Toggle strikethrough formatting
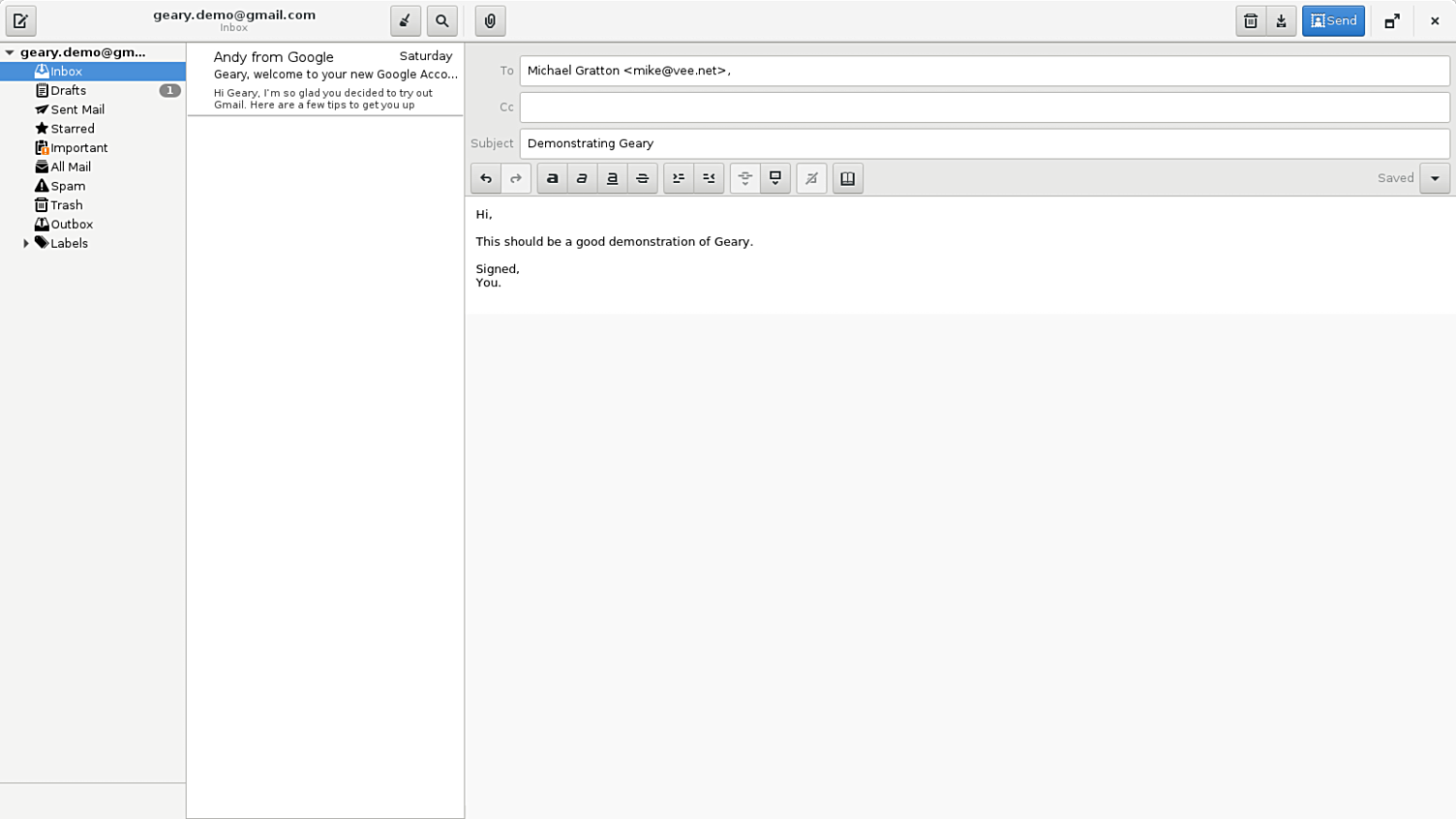The width and height of the screenshot is (1456, 819). click(643, 178)
